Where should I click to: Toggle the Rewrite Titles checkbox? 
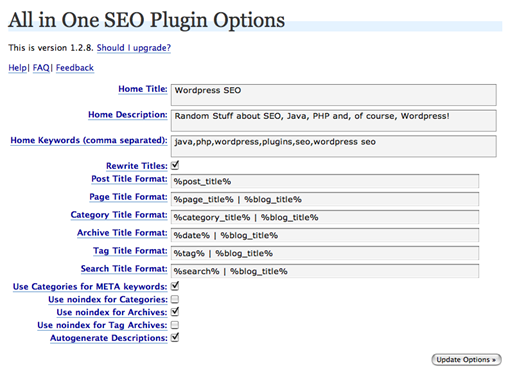coord(175,166)
